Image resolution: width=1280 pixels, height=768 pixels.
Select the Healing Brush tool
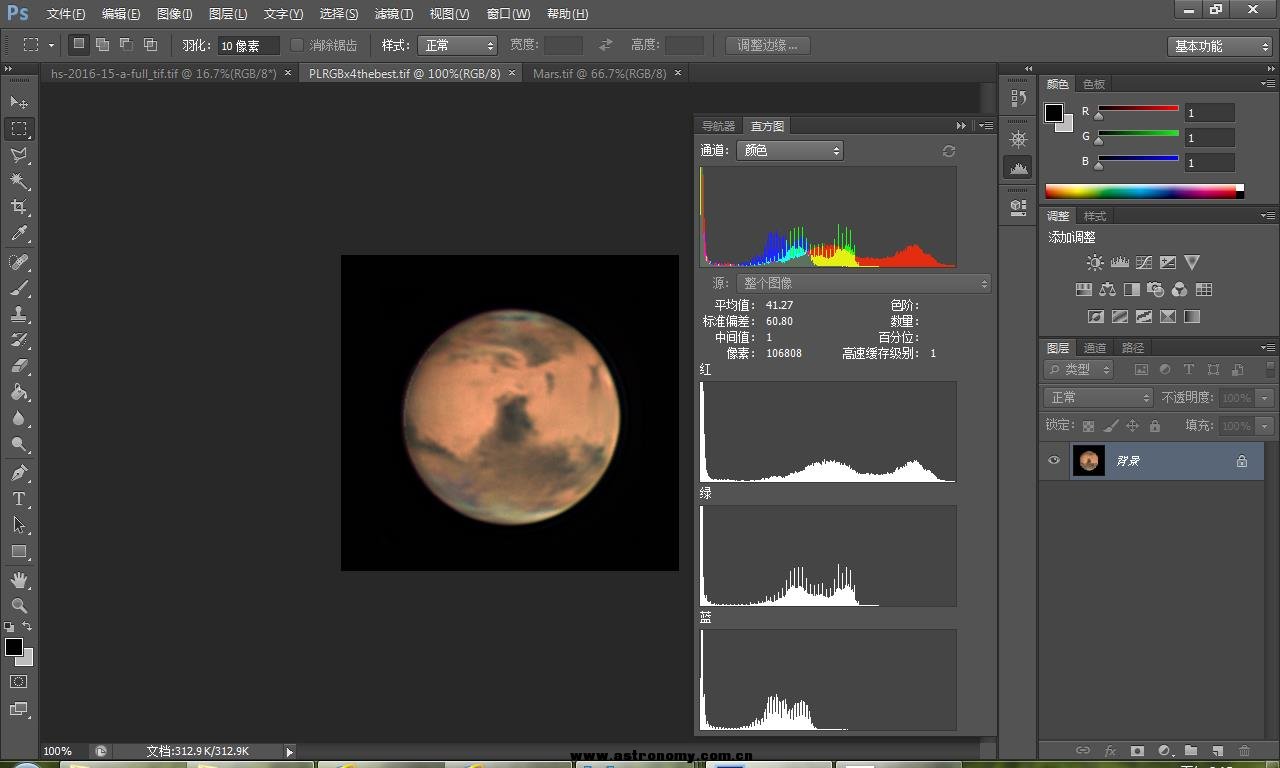[x=19, y=262]
